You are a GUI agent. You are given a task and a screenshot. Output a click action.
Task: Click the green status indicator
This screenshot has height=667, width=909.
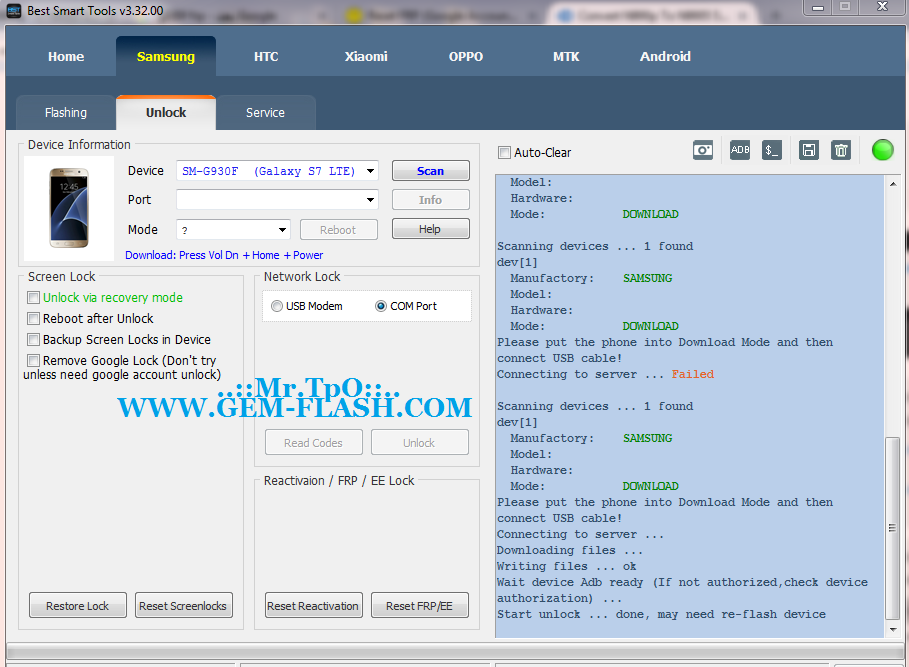pyautogui.click(x=882, y=150)
